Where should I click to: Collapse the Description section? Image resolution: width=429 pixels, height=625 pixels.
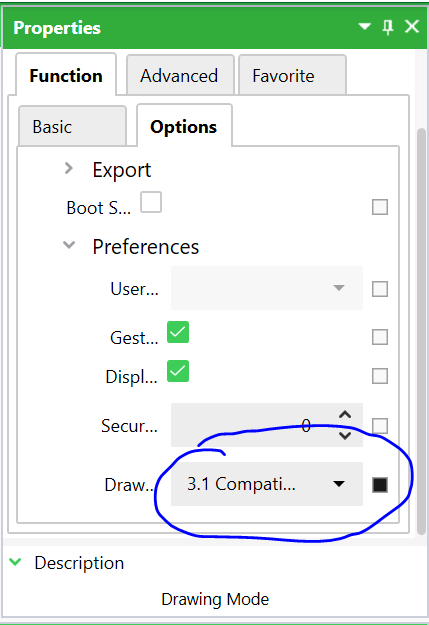pyautogui.click(x=15, y=562)
